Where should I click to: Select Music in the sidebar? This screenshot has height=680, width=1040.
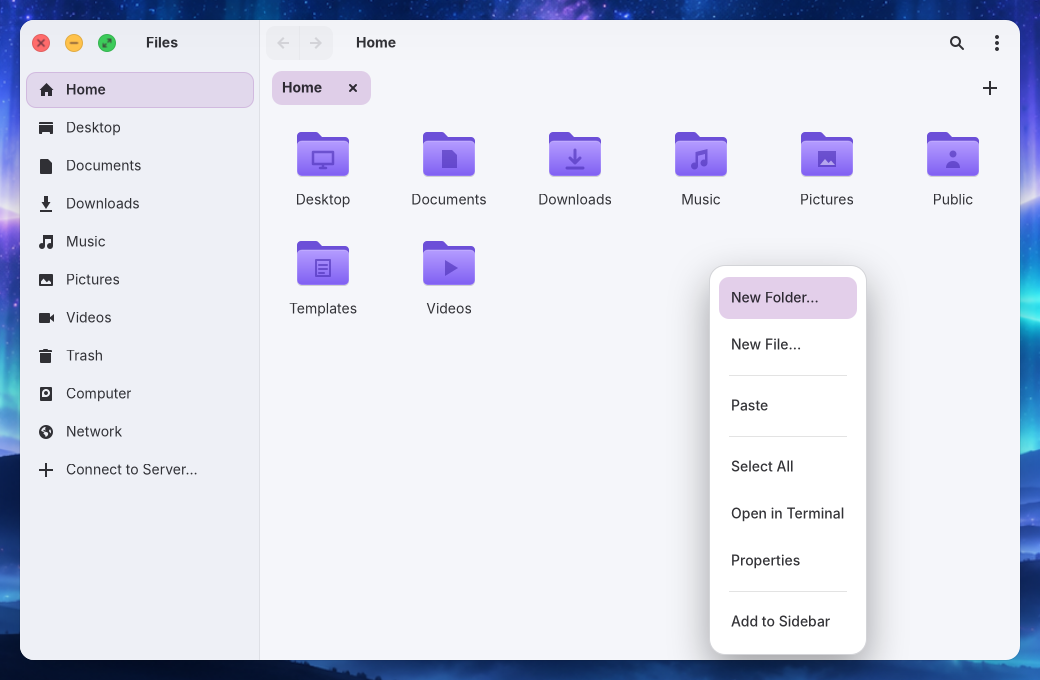click(140, 241)
